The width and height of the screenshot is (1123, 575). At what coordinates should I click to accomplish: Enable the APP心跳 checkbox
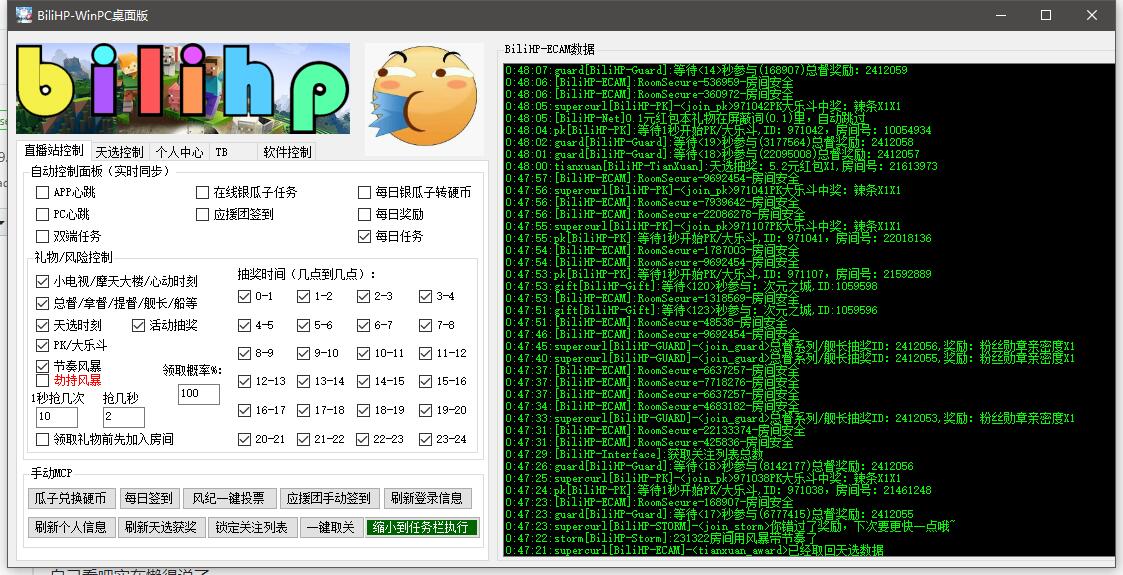42,192
